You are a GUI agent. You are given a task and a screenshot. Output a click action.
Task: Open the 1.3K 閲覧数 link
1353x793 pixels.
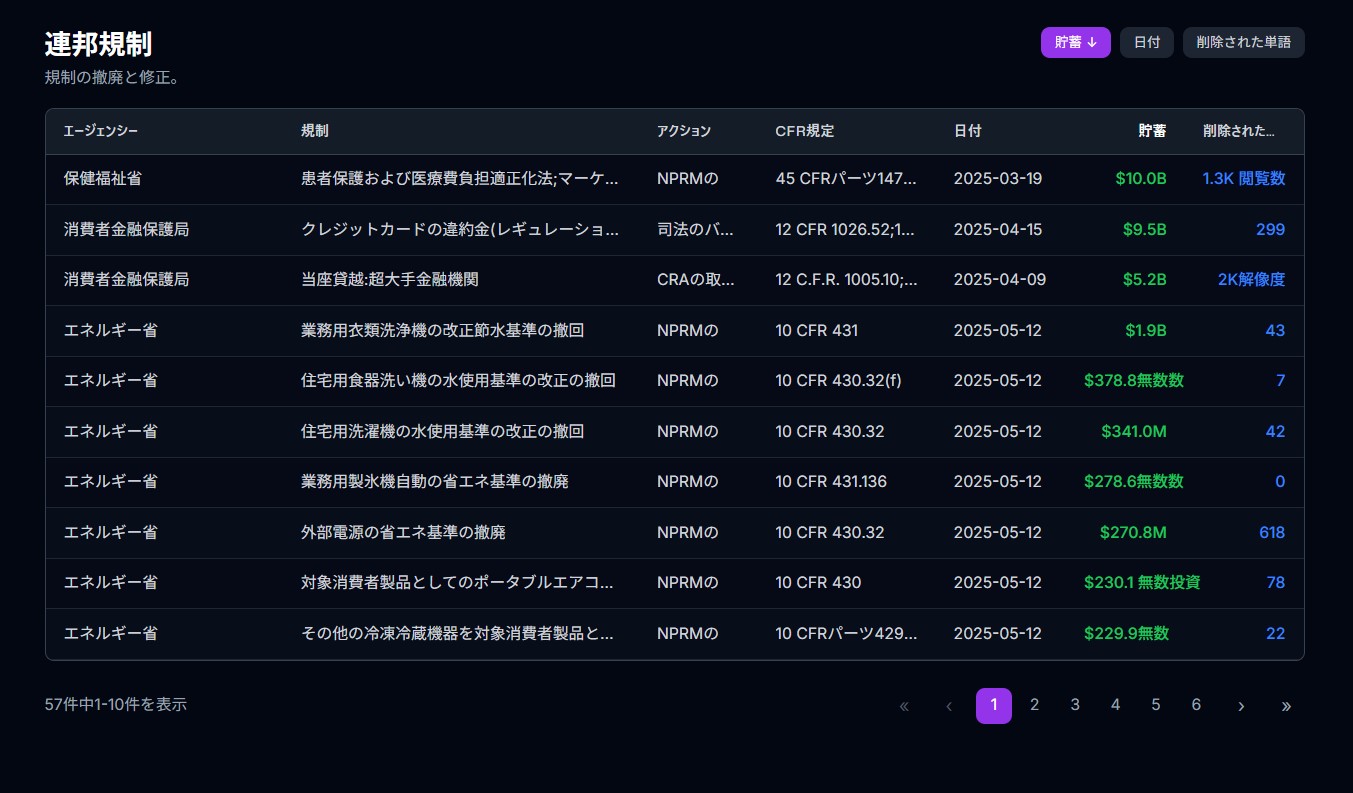click(x=1244, y=179)
